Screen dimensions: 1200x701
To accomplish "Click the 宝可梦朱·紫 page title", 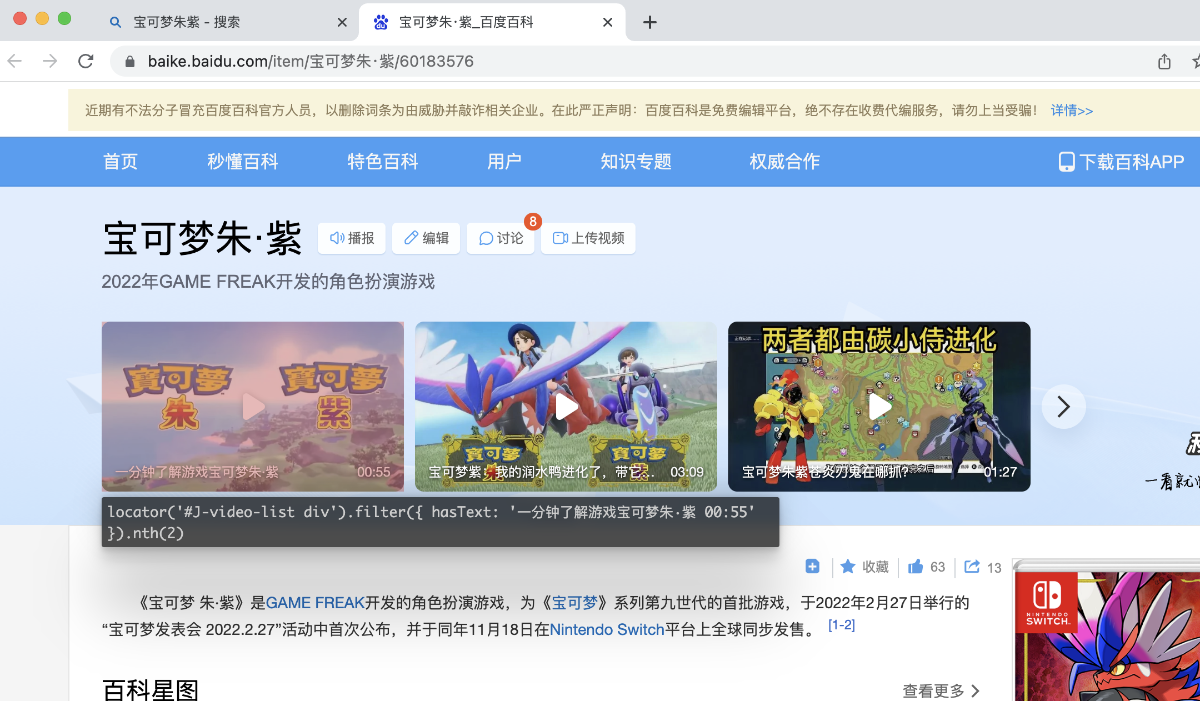I will [202, 240].
